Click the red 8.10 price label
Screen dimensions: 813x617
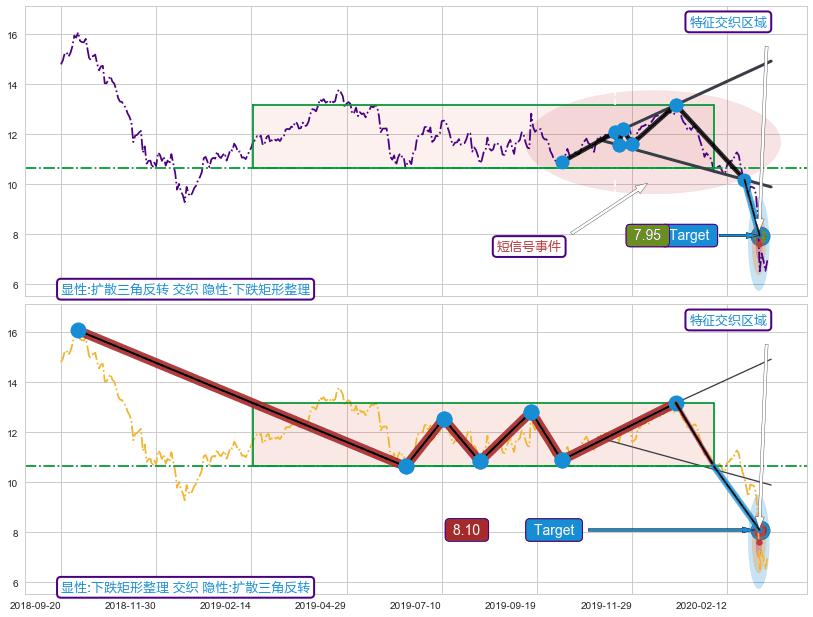click(466, 530)
